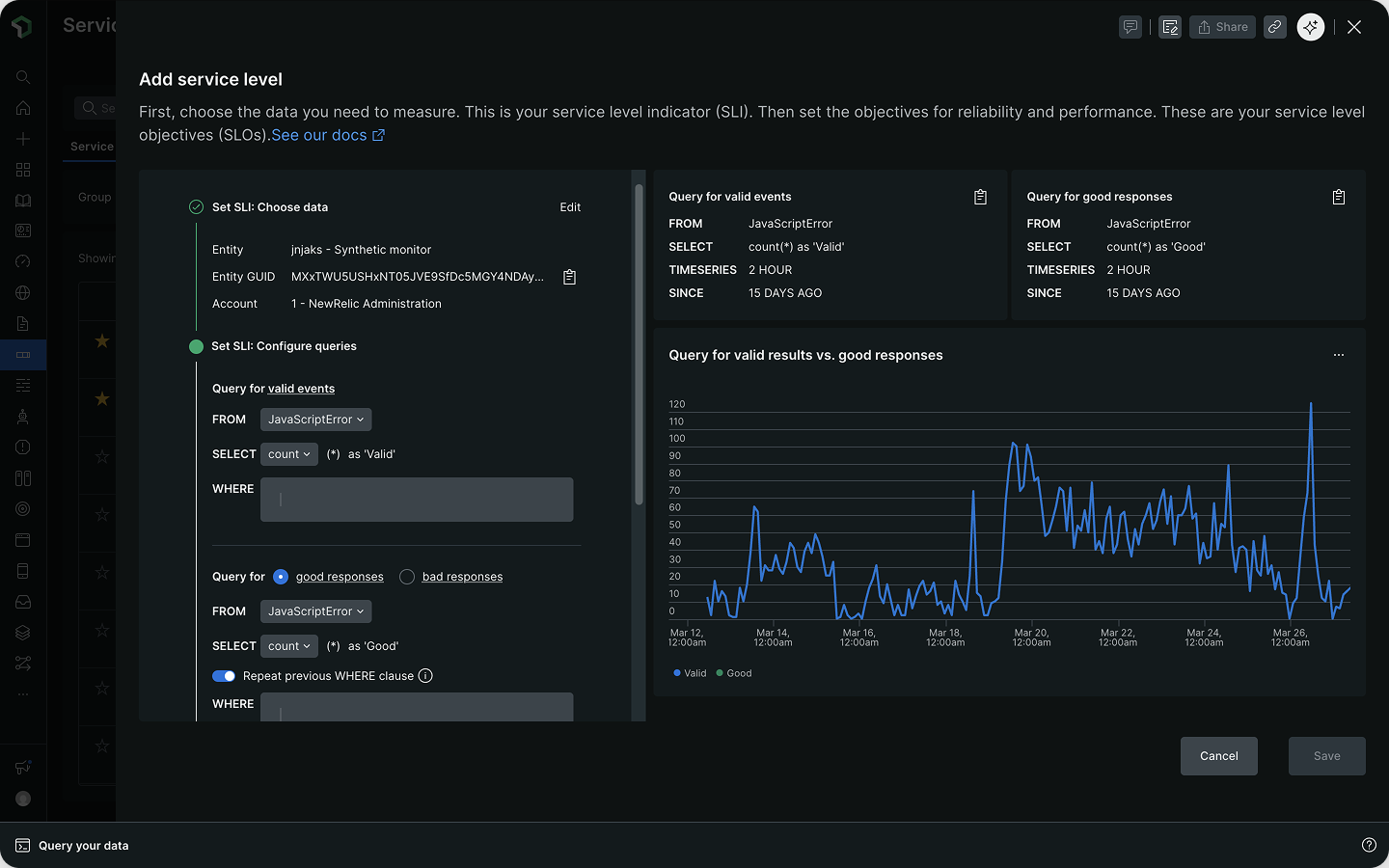Screen dimensions: 1389x868
Task: Open SELECT count dropdown for good responses
Action: 289,646
